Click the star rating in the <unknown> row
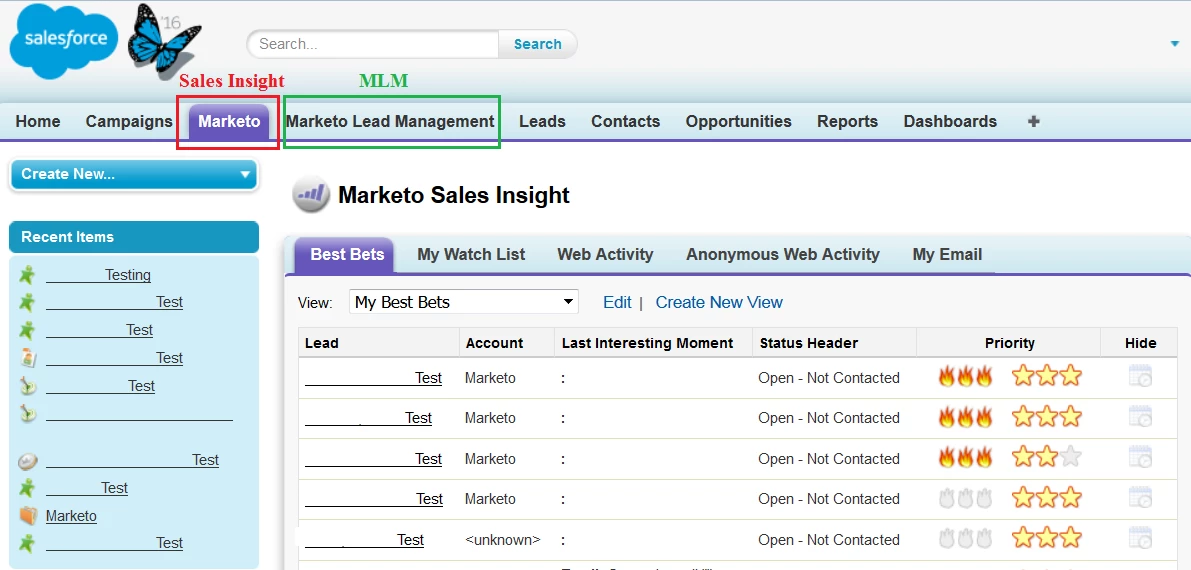This screenshot has height=570, width=1191. 1047,538
